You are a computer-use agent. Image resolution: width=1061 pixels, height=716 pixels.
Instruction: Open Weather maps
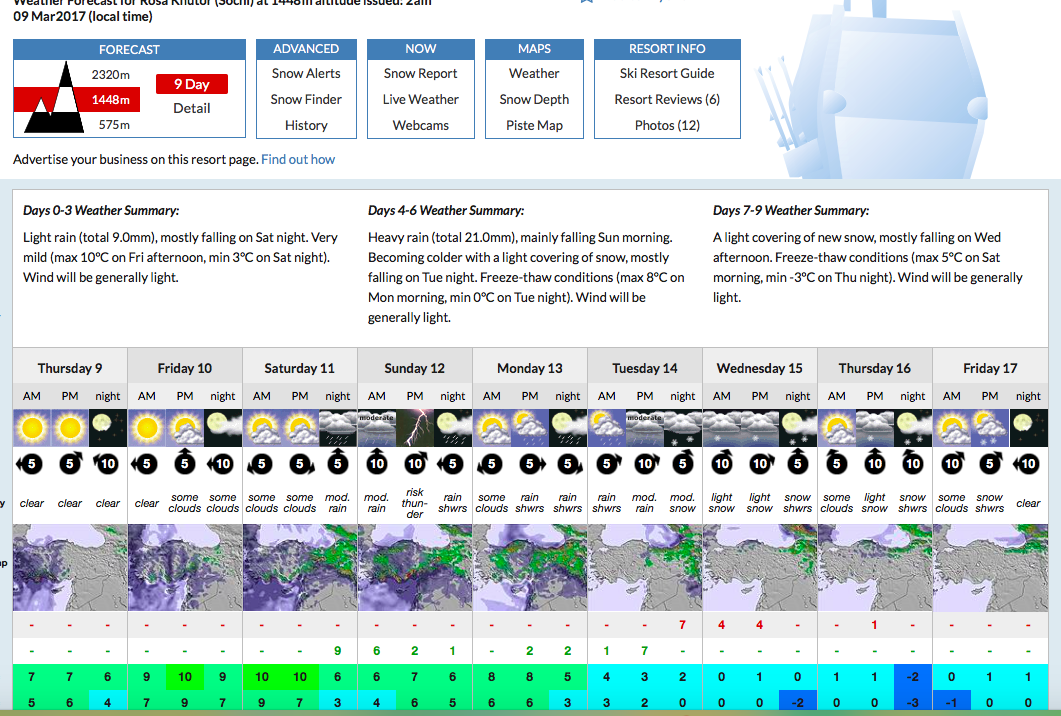(534, 73)
